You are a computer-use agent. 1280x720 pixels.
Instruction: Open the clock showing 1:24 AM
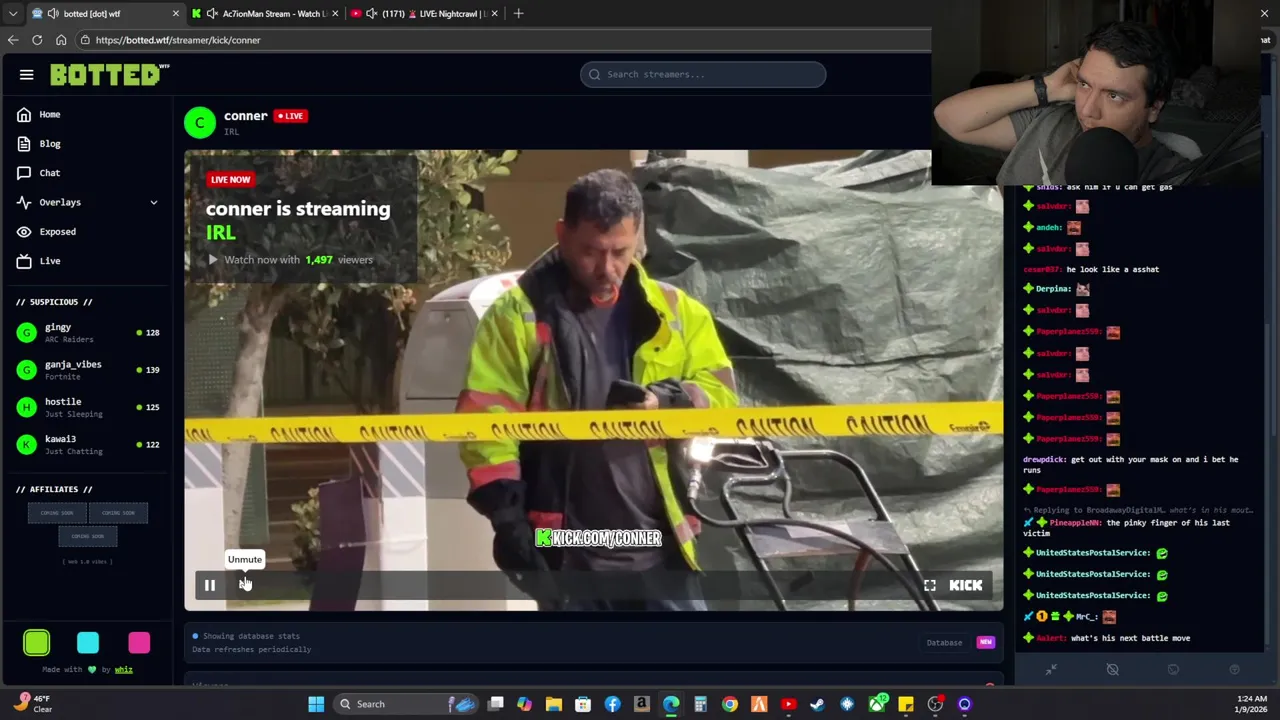click(1254, 704)
